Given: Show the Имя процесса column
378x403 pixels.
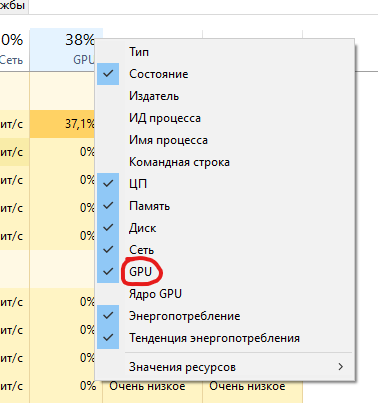Looking at the screenshot, I should tap(225, 140).
